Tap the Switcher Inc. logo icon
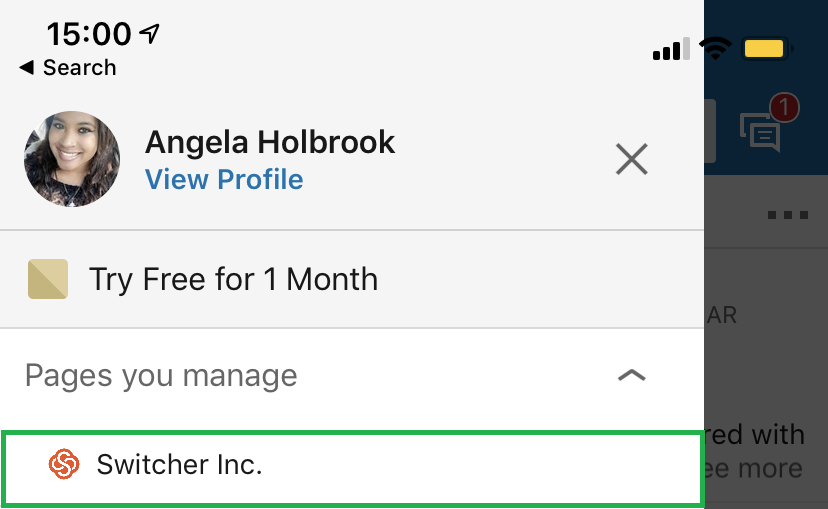 (64, 464)
